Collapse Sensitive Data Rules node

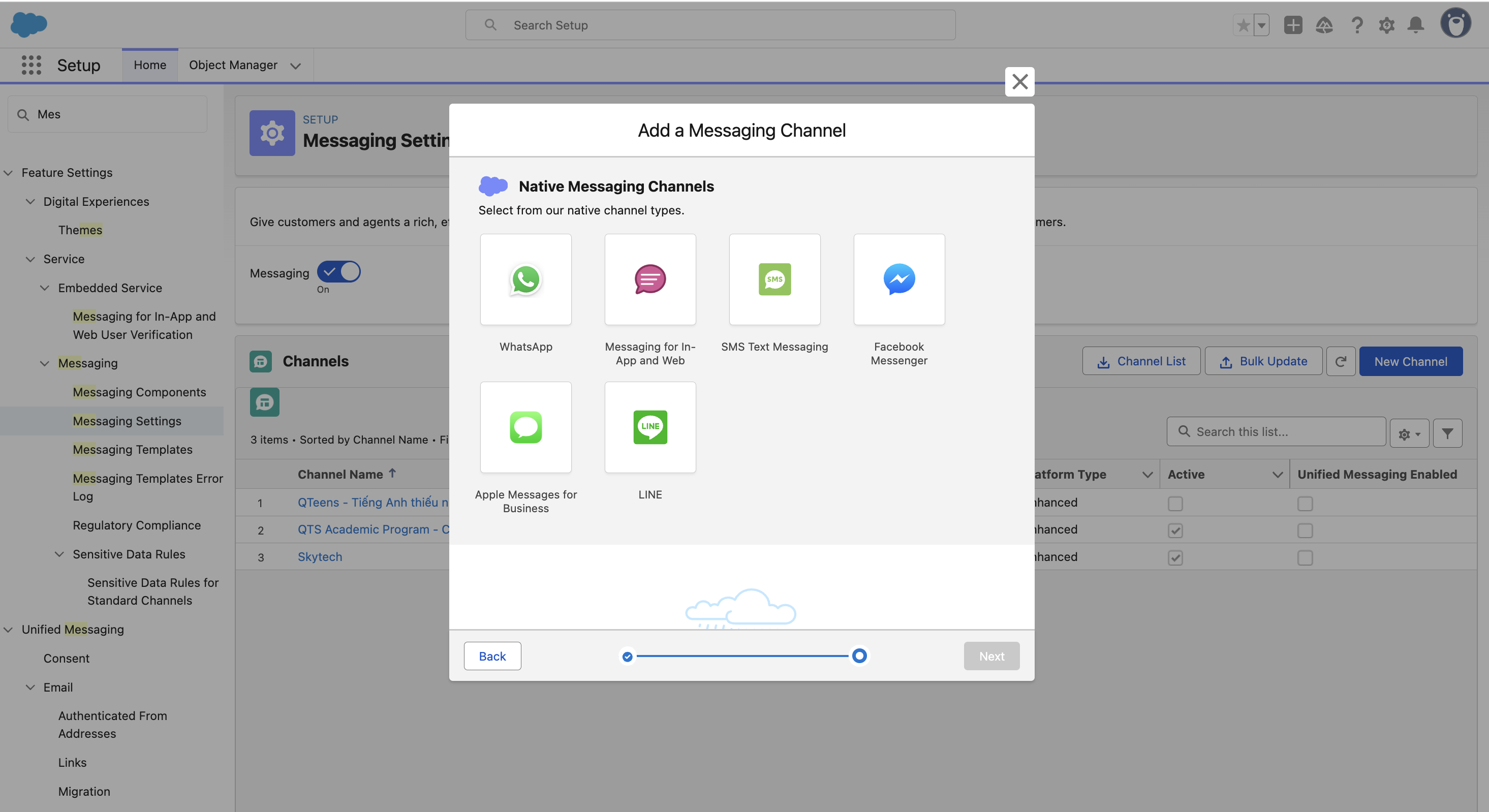tap(59, 554)
